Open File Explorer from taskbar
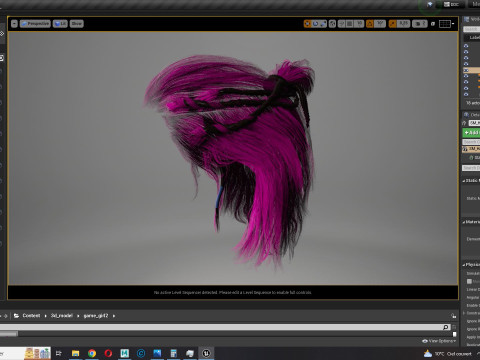 [76, 353]
